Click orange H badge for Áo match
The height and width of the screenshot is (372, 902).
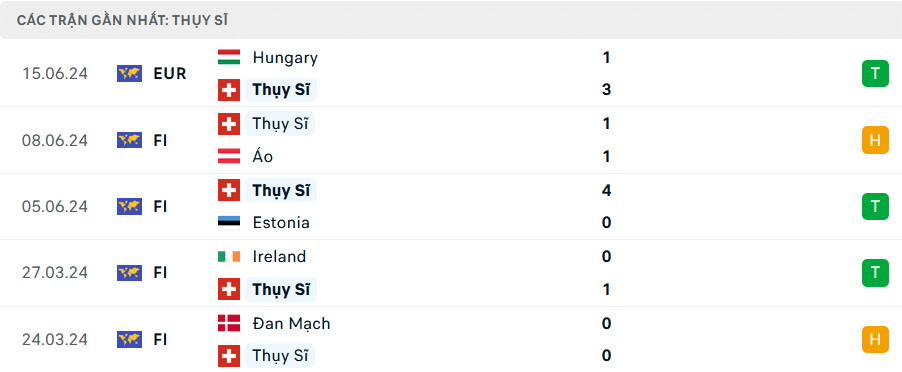point(875,140)
